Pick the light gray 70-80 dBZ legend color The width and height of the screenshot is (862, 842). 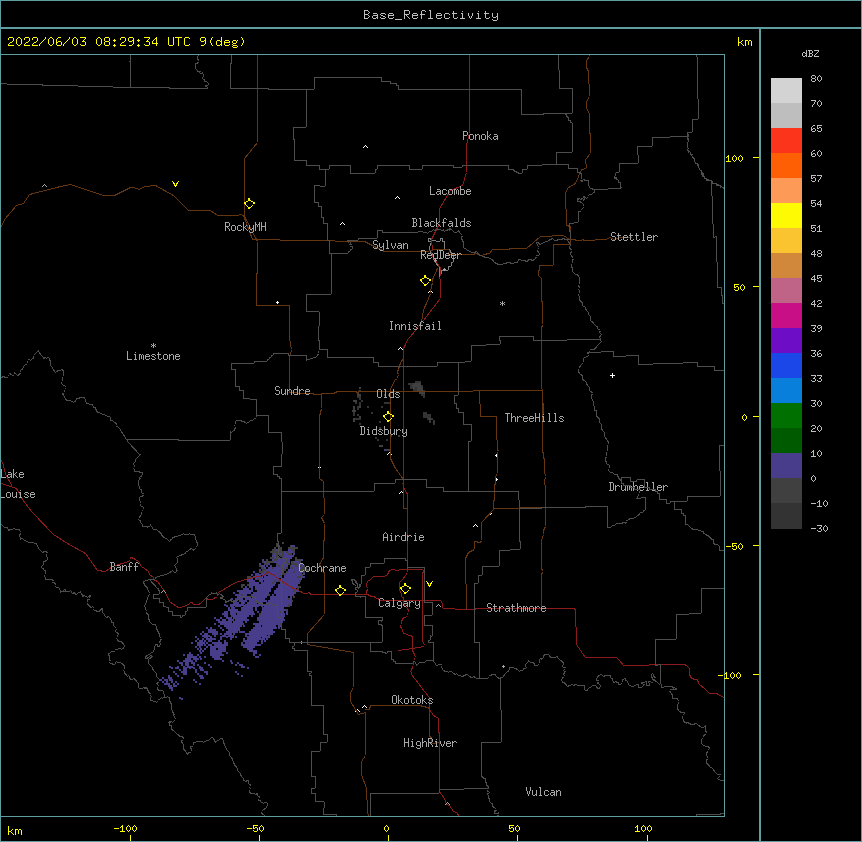(x=786, y=90)
